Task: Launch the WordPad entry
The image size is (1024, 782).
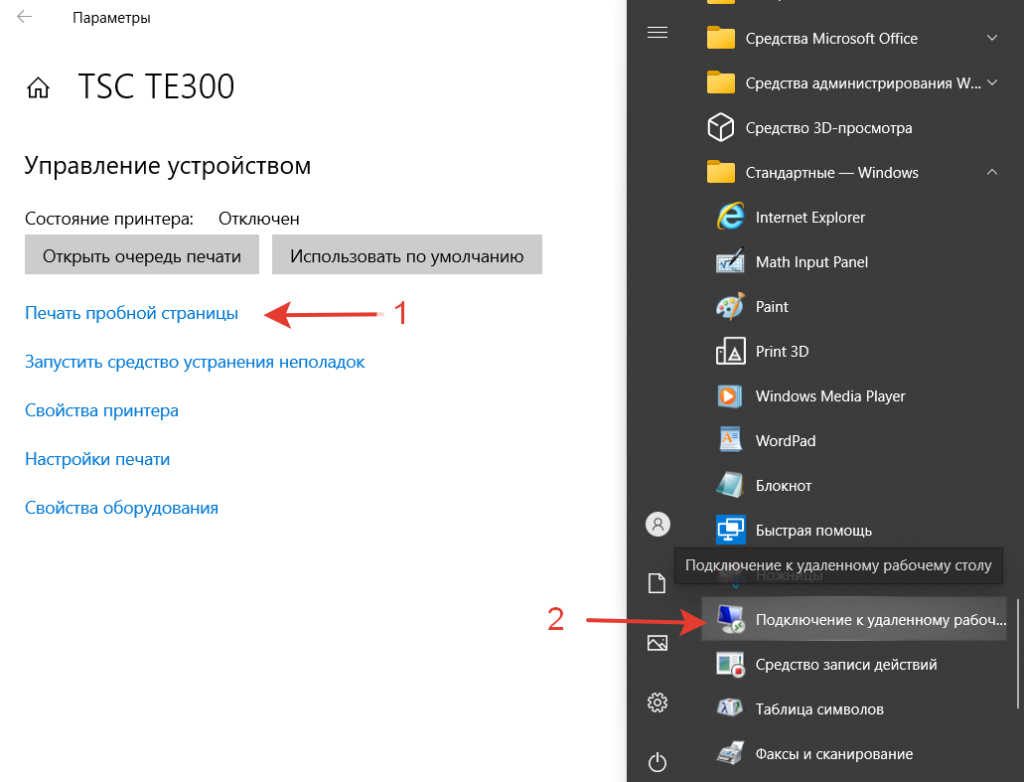Action: pos(854,440)
